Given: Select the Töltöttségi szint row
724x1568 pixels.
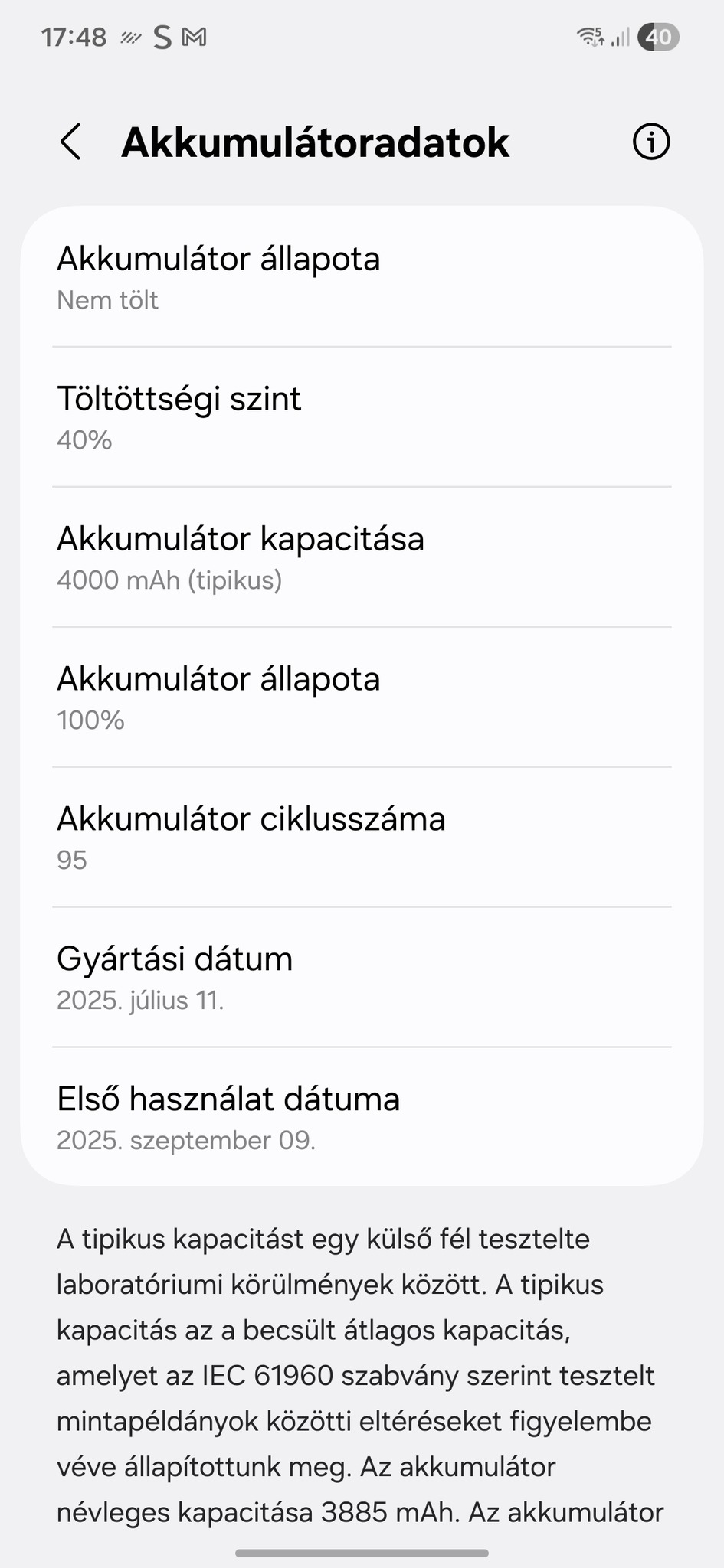Looking at the screenshot, I should (x=362, y=417).
